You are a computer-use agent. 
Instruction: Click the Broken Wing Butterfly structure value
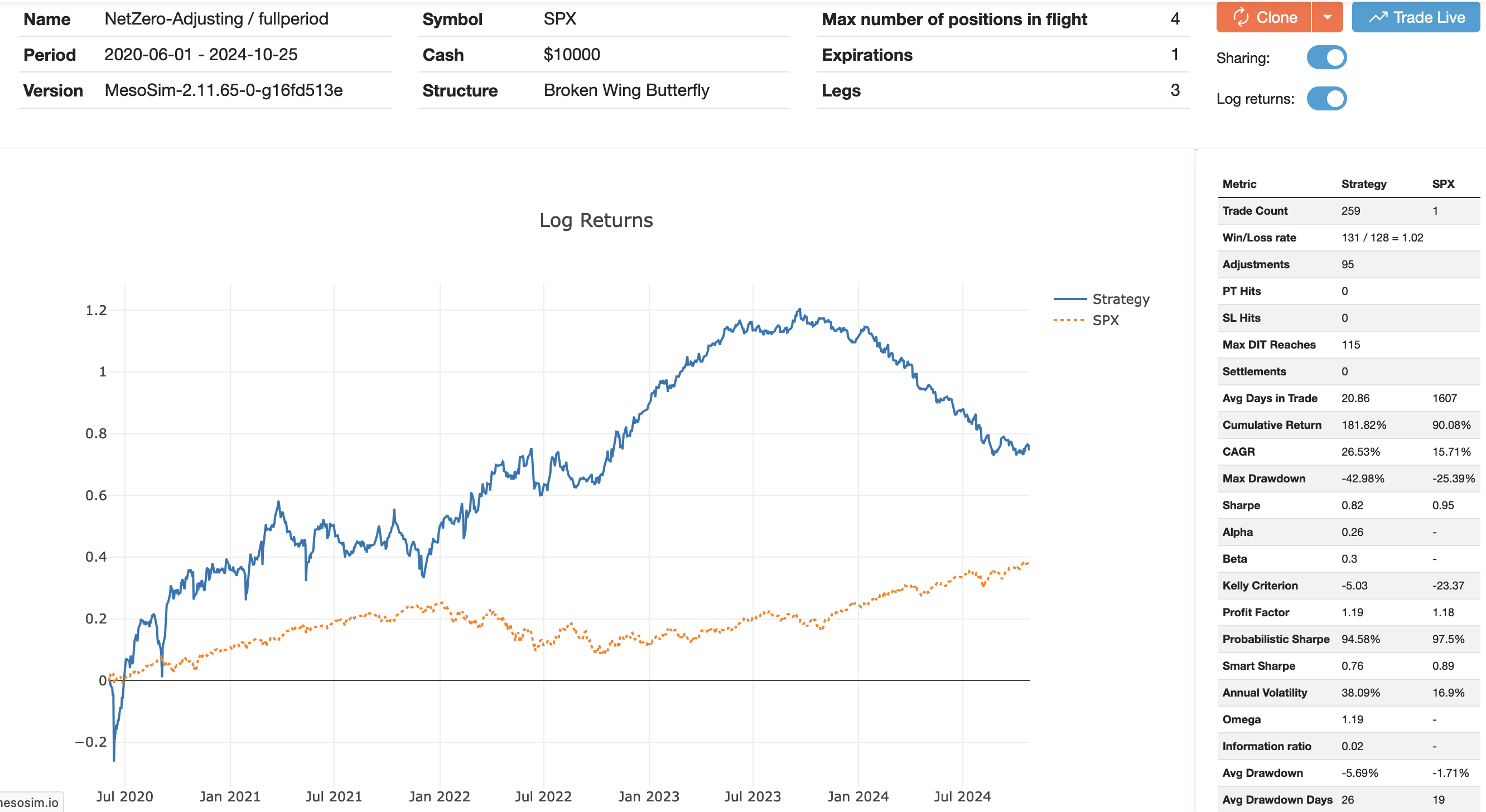pyautogui.click(x=626, y=90)
